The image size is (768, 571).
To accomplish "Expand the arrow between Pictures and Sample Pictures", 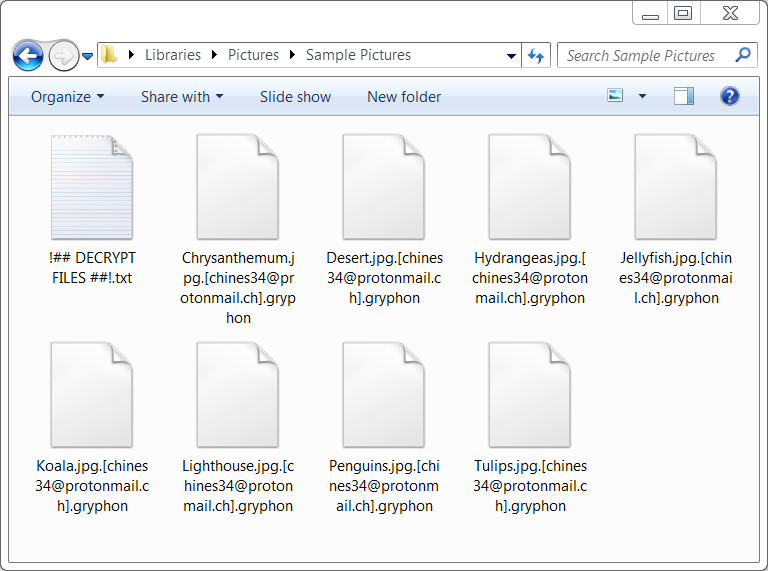I will click(292, 55).
